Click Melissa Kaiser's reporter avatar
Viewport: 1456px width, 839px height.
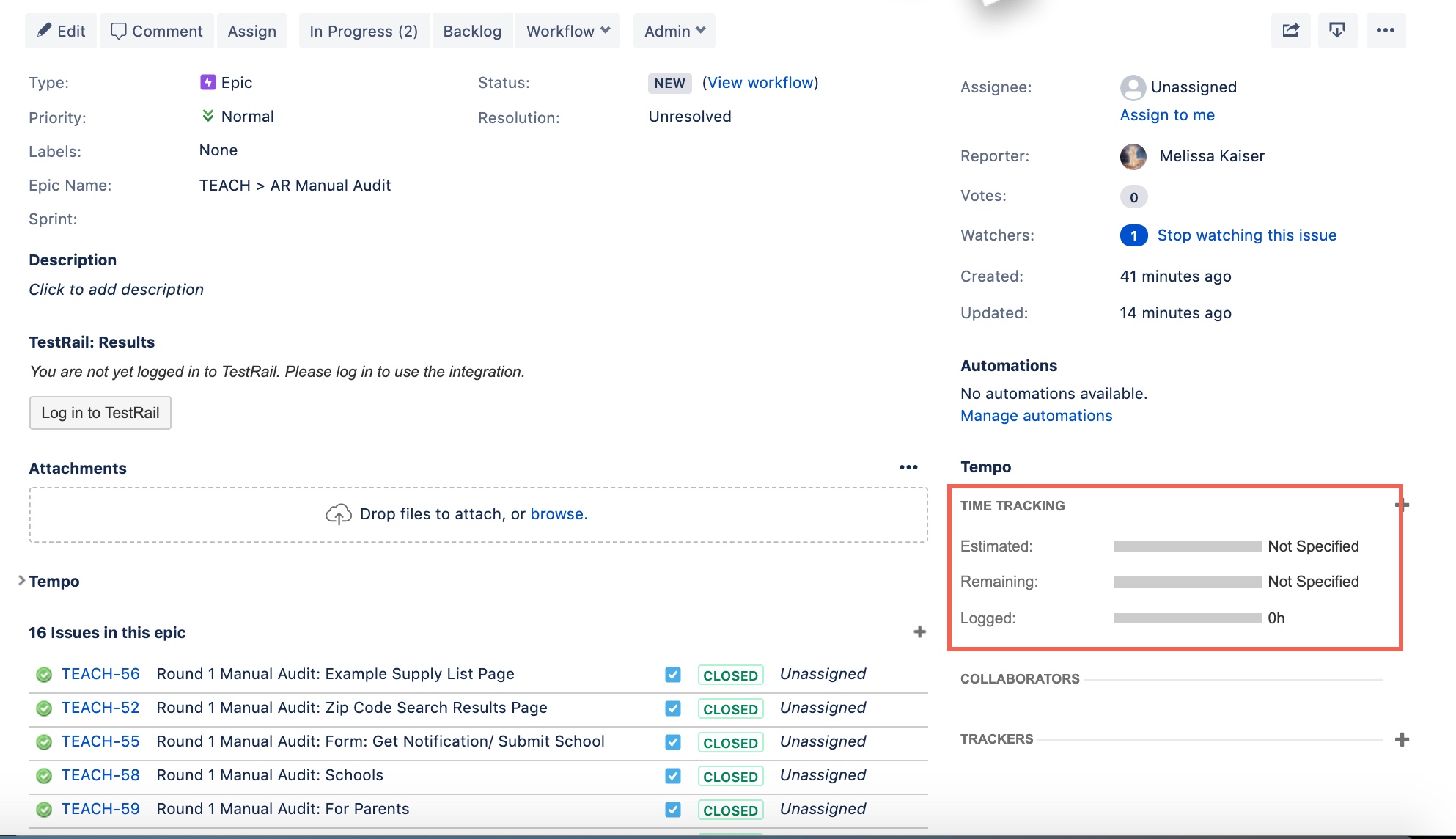tap(1133, 156)
